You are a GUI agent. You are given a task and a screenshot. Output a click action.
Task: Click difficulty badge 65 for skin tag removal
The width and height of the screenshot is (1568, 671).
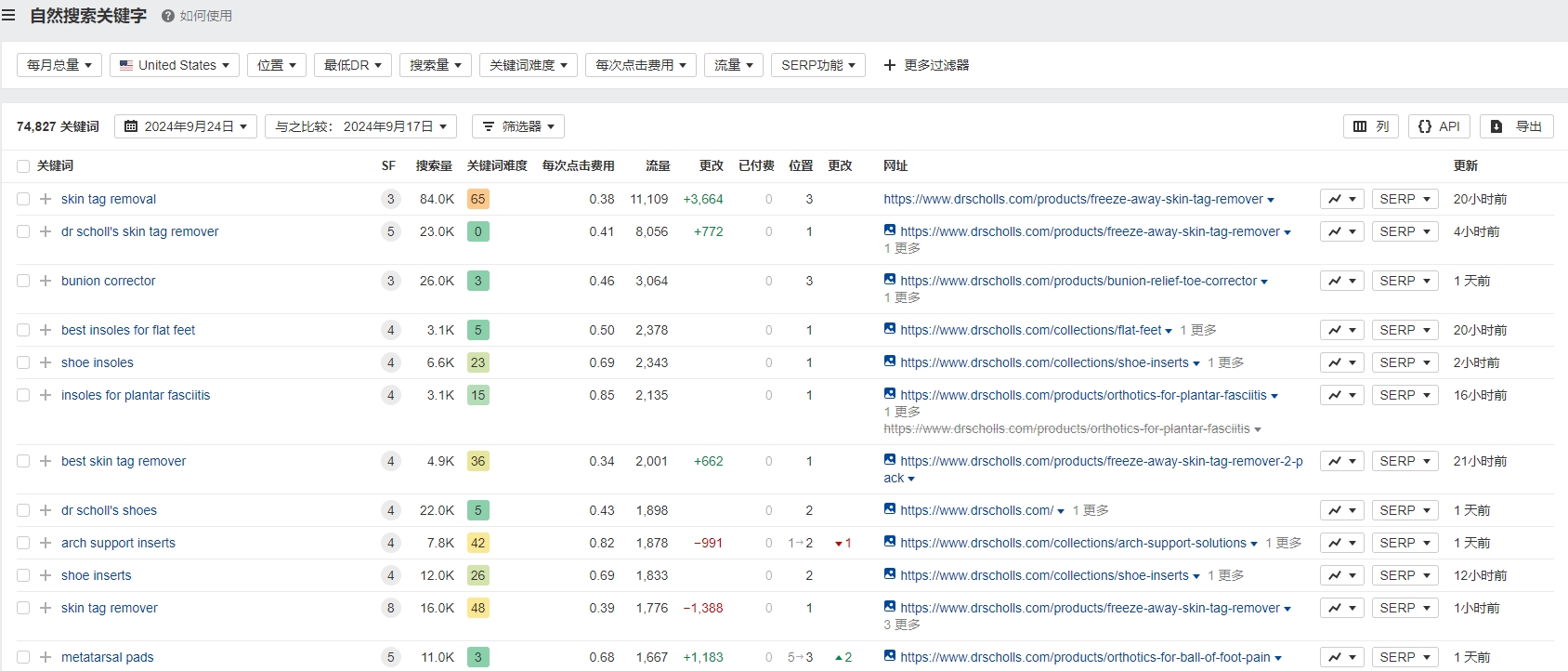click(478, 199)
